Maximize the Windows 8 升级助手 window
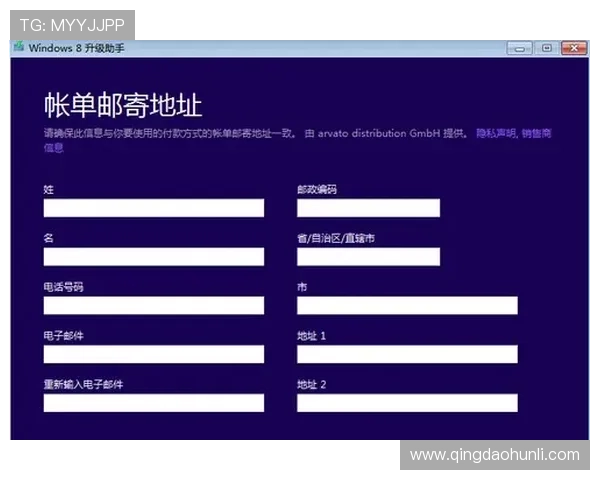Screen dimensions: 600x480 (547, 48)
